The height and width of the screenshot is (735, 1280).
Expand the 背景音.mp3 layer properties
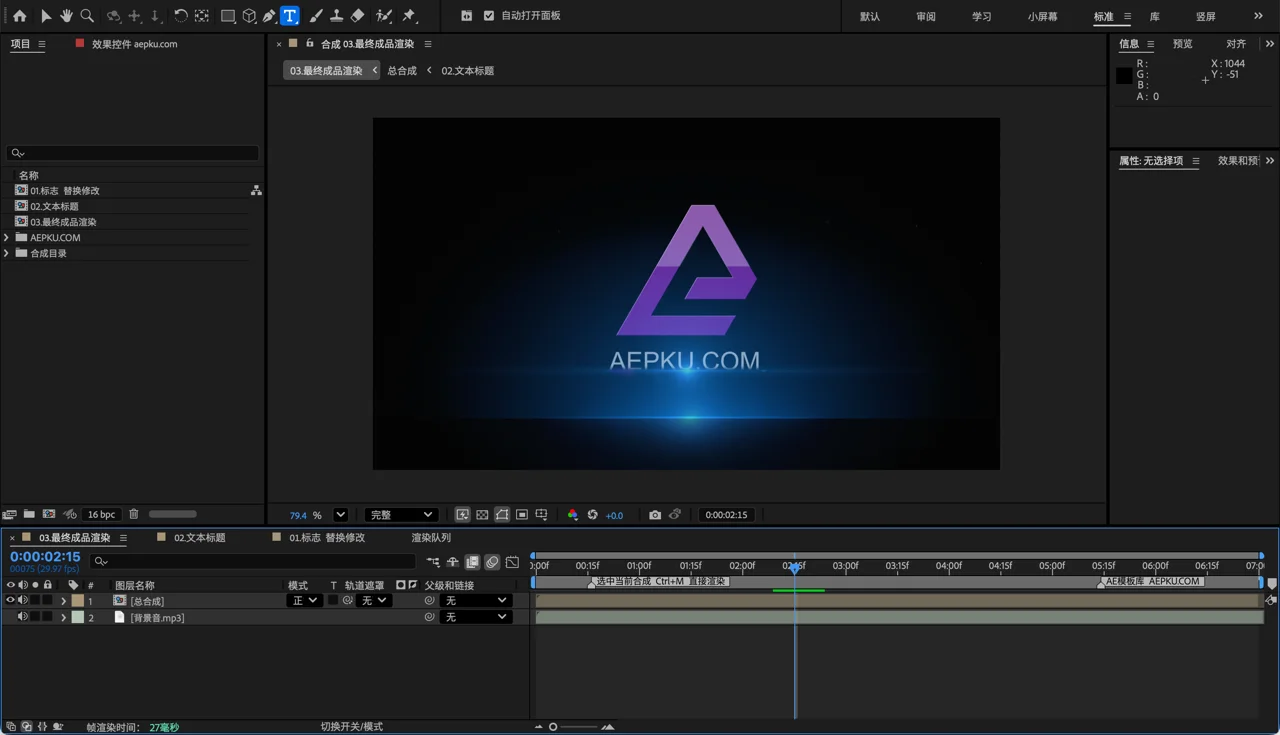64,617
